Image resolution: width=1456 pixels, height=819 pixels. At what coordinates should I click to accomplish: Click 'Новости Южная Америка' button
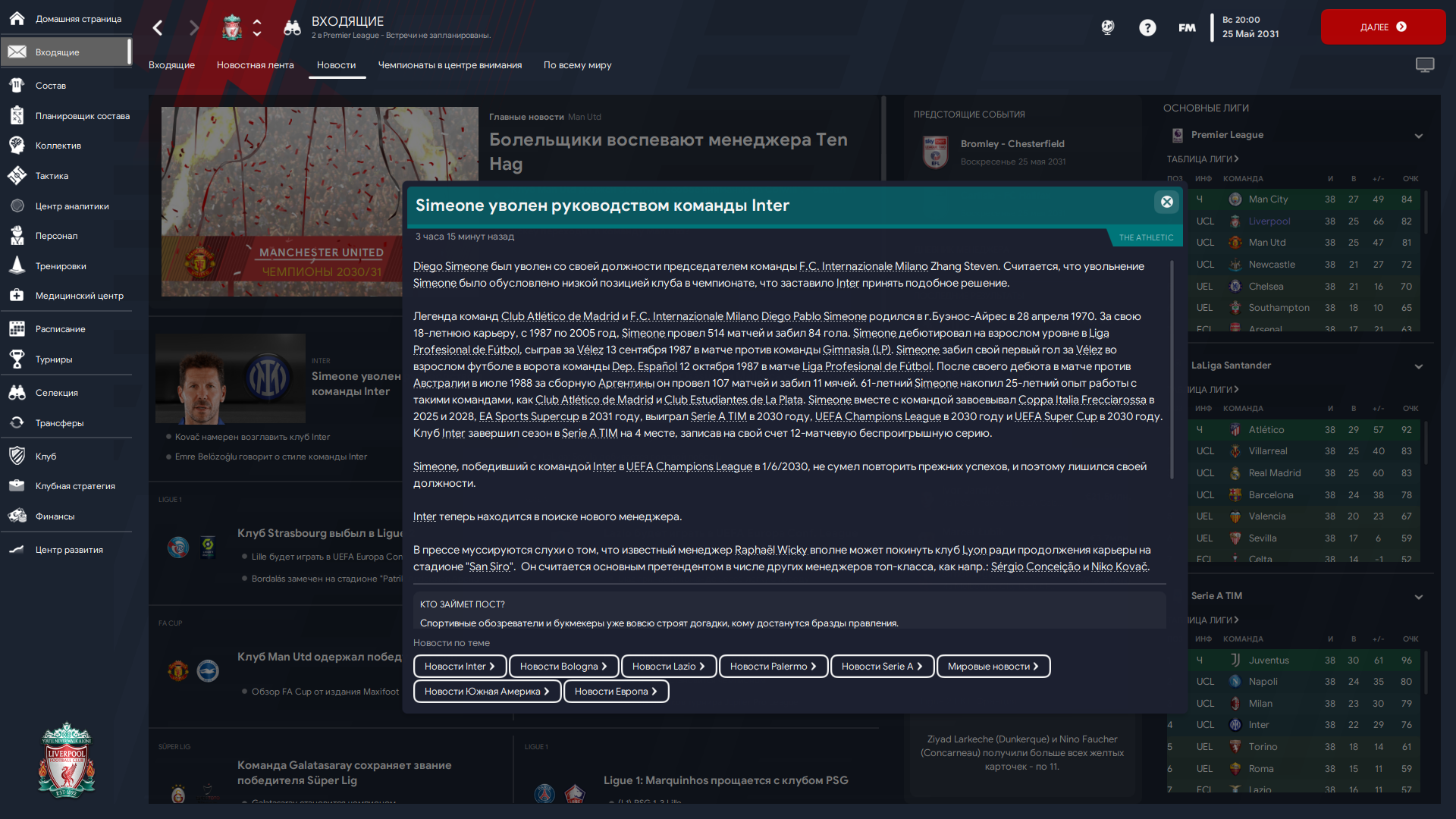coord(487,691)
